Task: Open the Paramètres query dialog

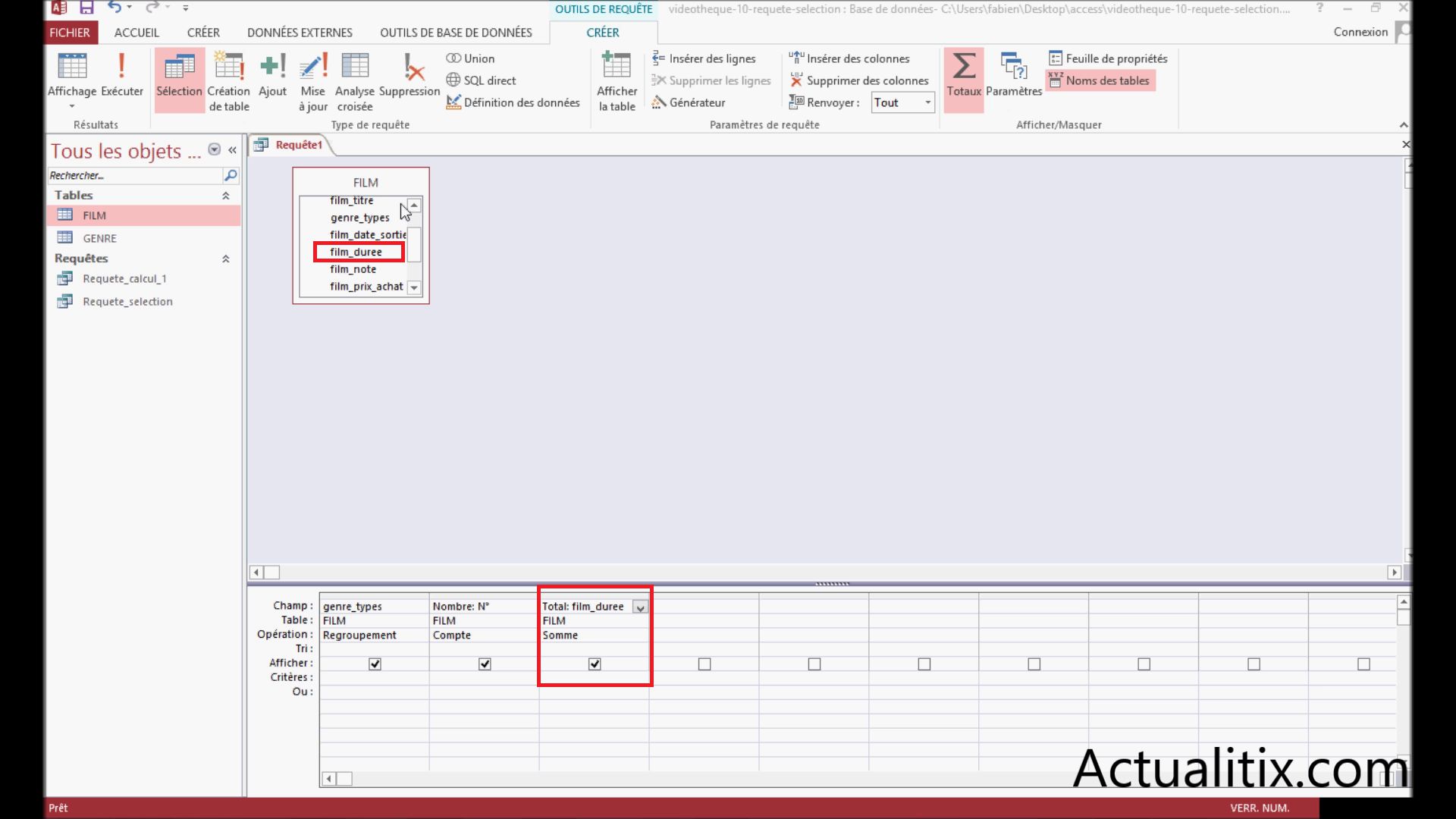Action: click(x=1014, y=74)
